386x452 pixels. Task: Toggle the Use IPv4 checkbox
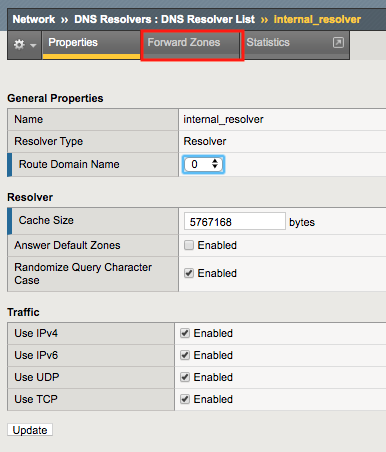(x=185, y=333)
